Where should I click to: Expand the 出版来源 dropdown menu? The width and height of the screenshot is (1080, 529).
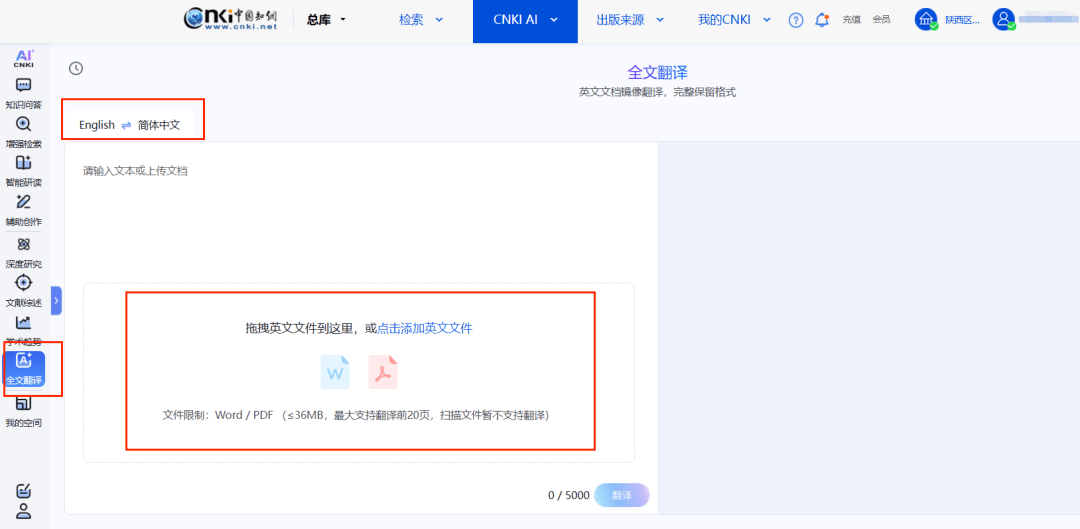point(629,20)
